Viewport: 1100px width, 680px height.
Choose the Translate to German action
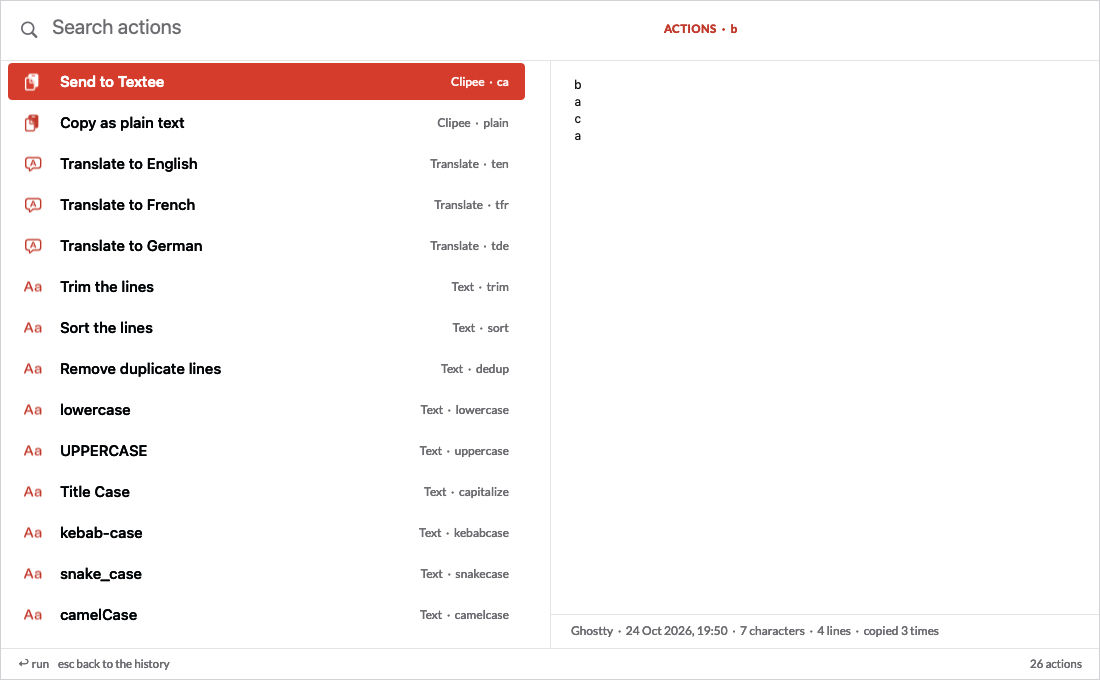266,246
